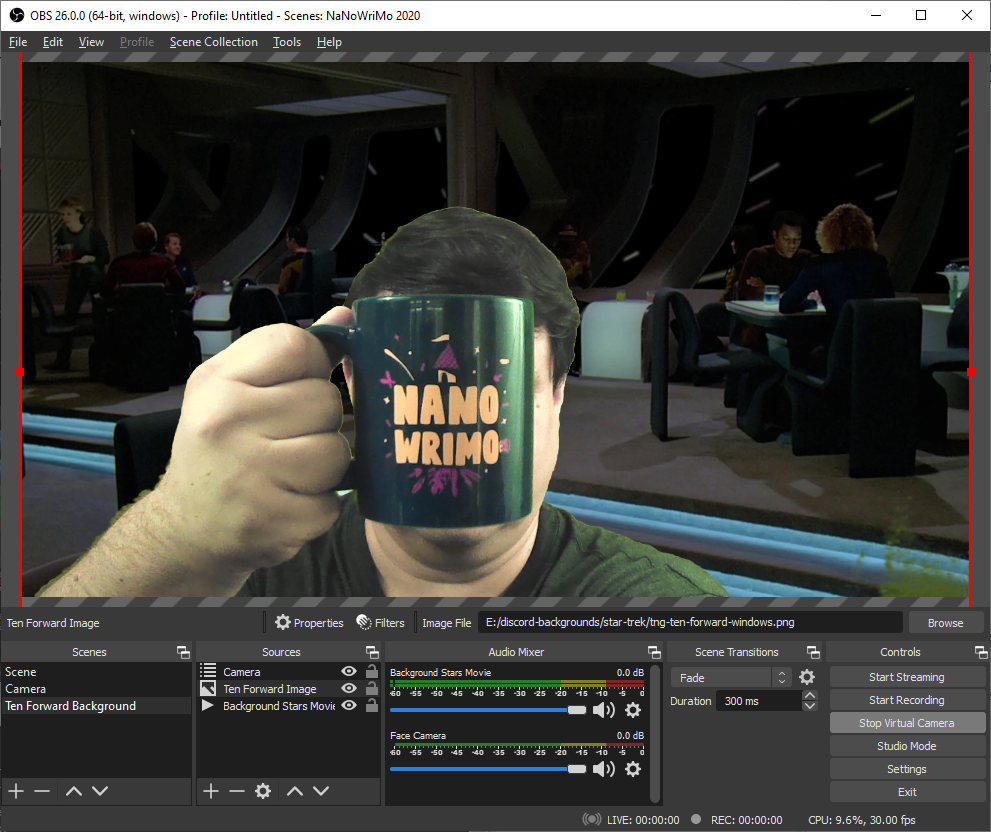Lock the Ten Forward Image source
Viewport: 991px width, 832px height.
coord(372,688)
